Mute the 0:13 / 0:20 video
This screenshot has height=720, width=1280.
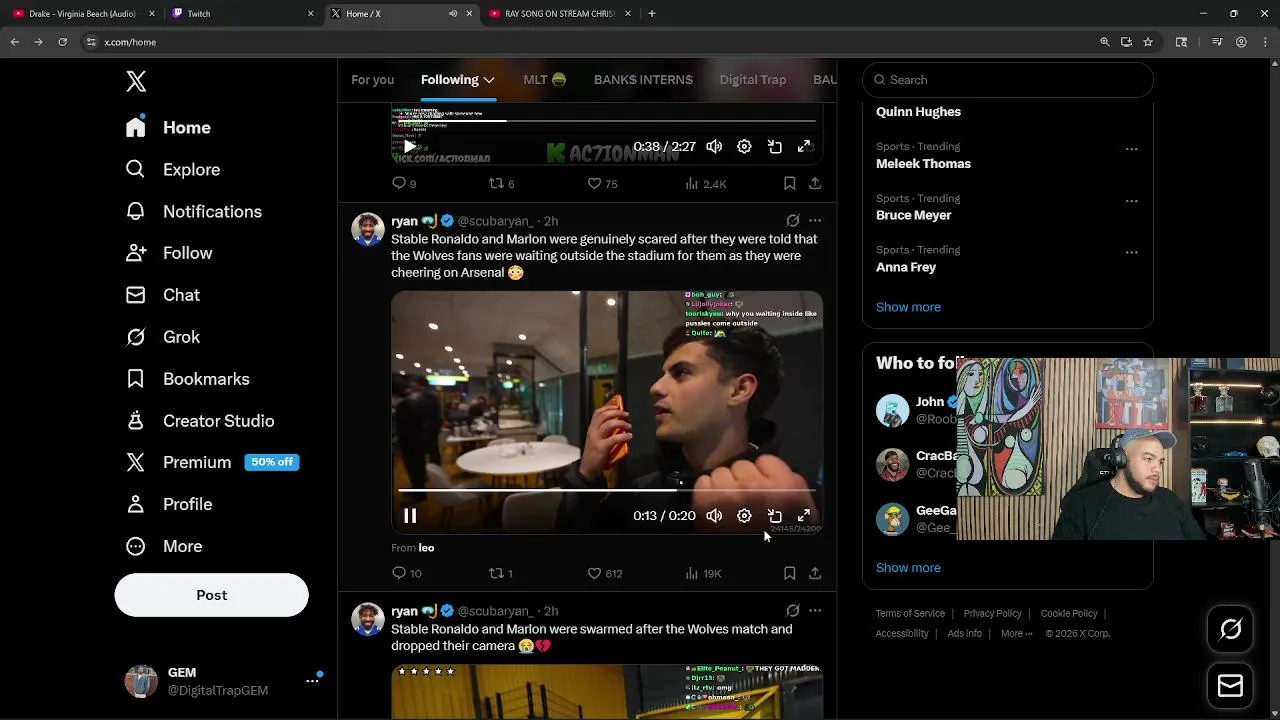[714, 516]
